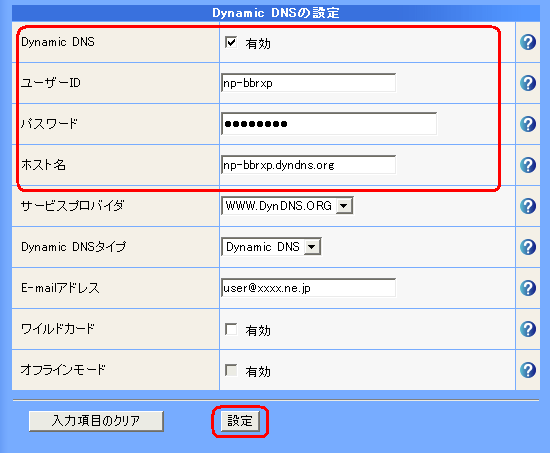The width and height of the screenshot is (550, 453).
Task: Open help for サービスプロバイダ row
Action: tap(528, 206)
